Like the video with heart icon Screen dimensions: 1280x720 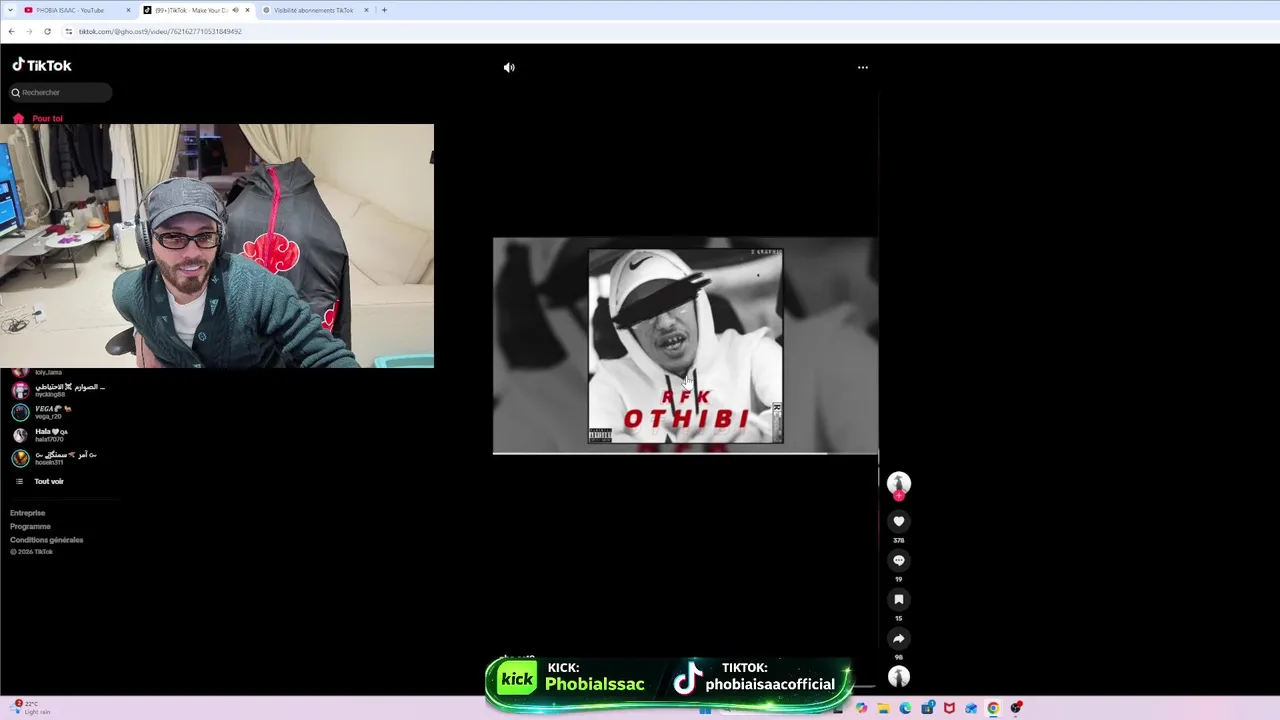pyautogui.click(x=898, y=521)
